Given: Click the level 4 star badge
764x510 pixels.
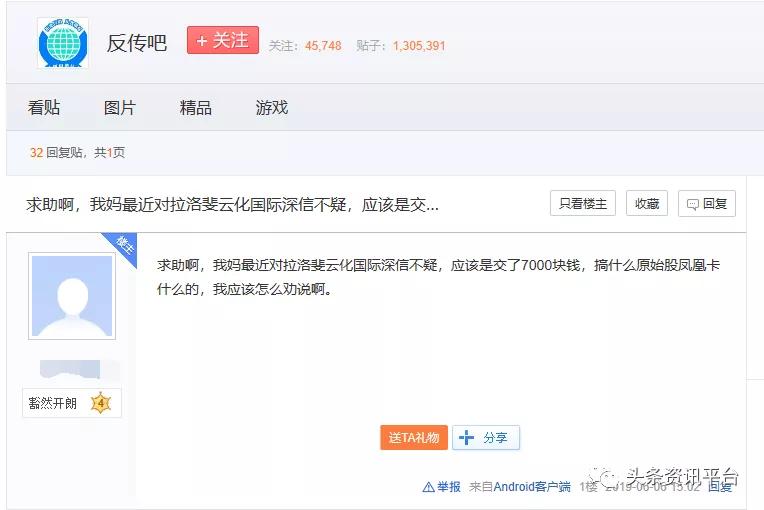Looking at the screenshot, I should click(100, 403).
